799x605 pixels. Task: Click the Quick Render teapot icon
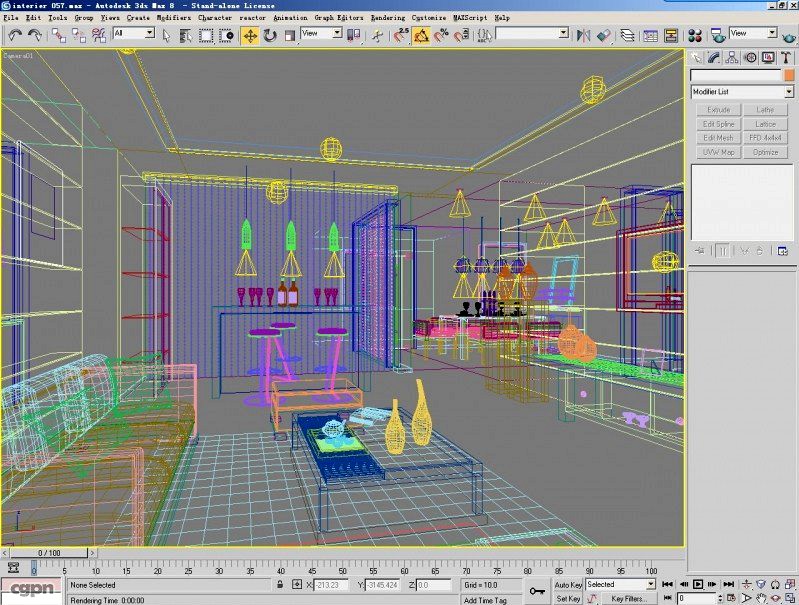tap(789, 37)
